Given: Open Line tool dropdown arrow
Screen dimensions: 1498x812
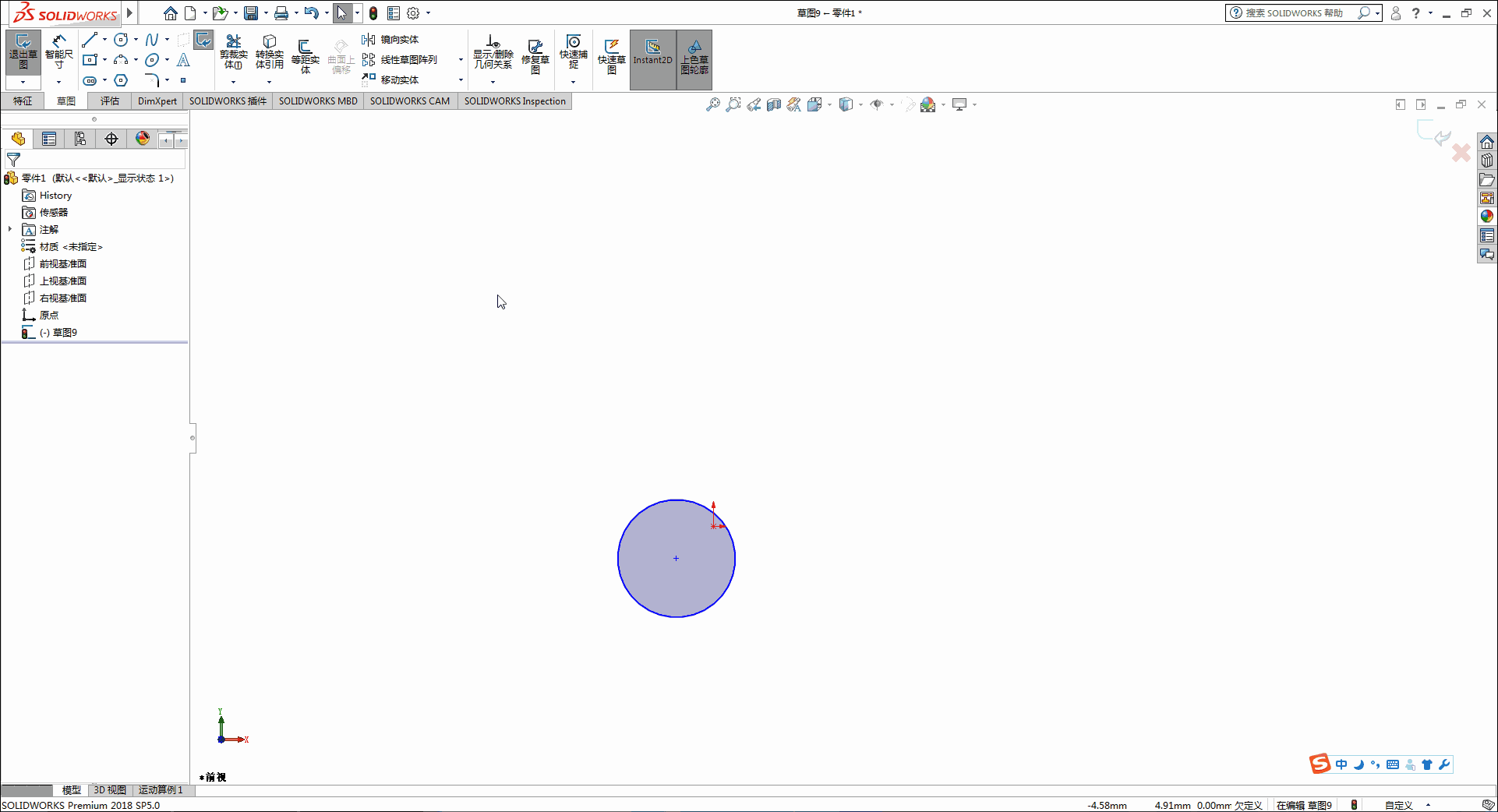Looking at the screenshot, I should (x=104, y=40).
